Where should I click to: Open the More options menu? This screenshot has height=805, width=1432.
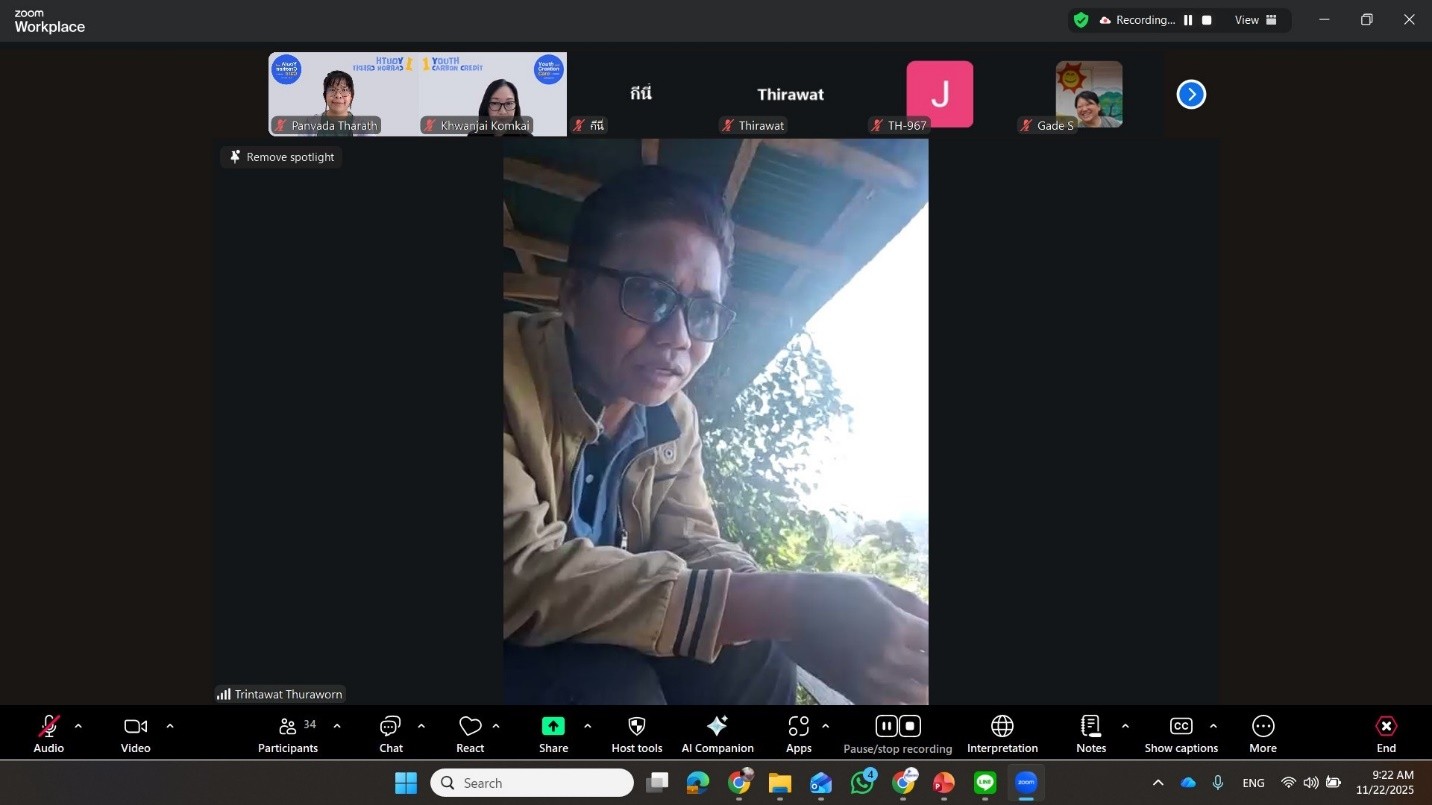pyautogui.click(x=1263, y=733)
